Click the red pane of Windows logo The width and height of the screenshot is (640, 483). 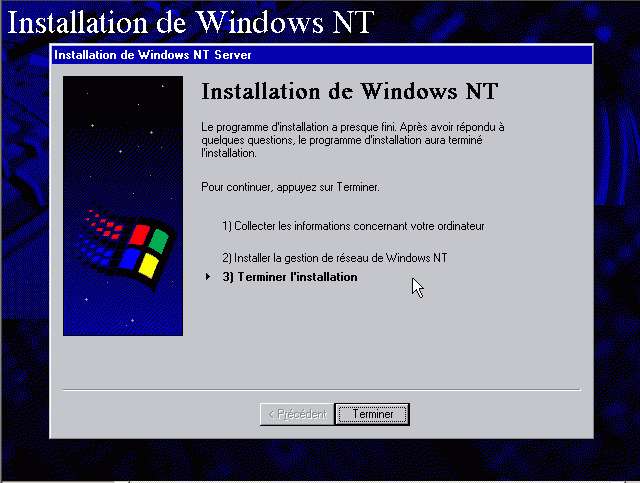point(140,235)
